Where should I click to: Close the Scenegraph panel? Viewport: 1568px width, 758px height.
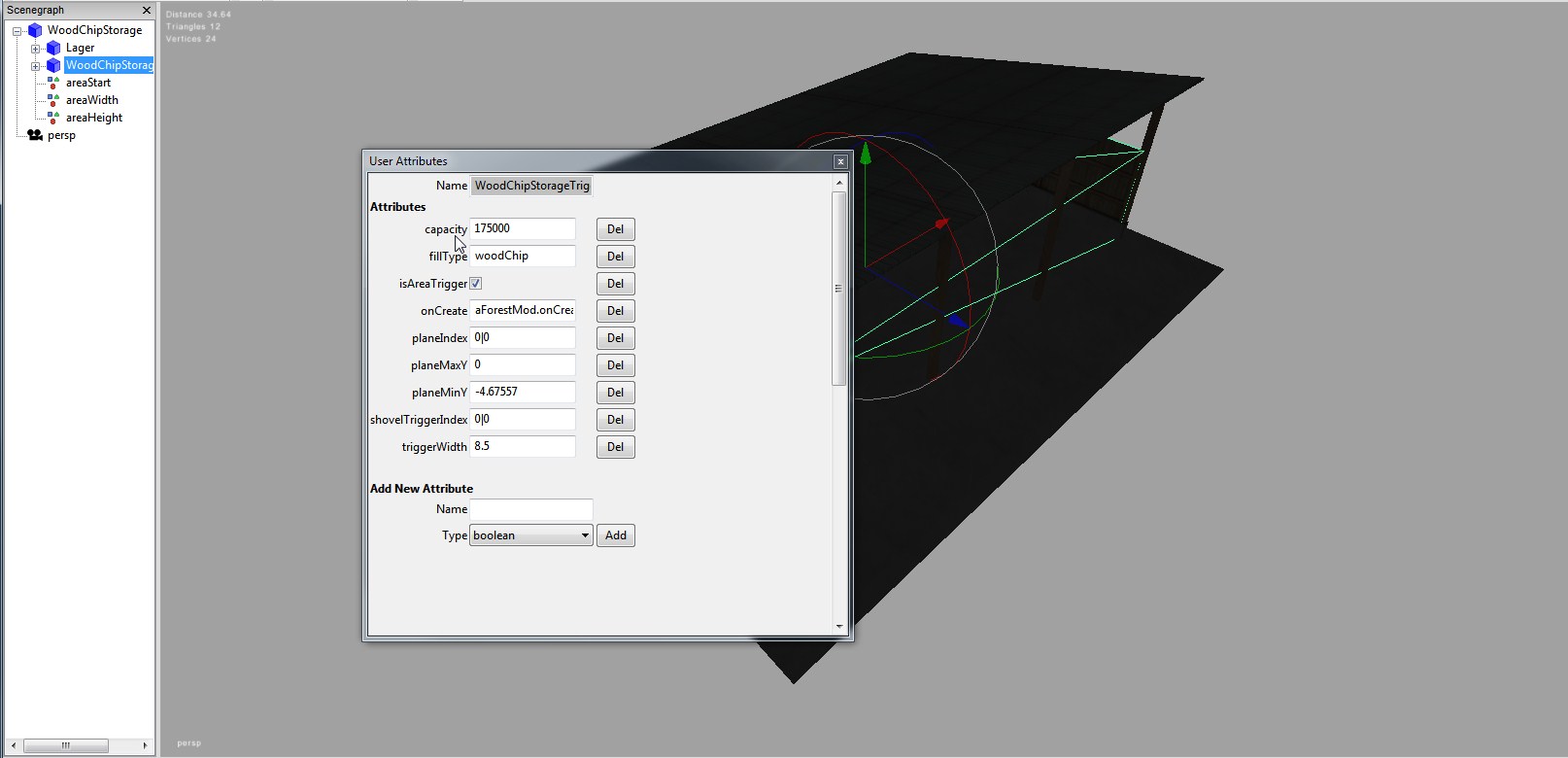(147, 10)
